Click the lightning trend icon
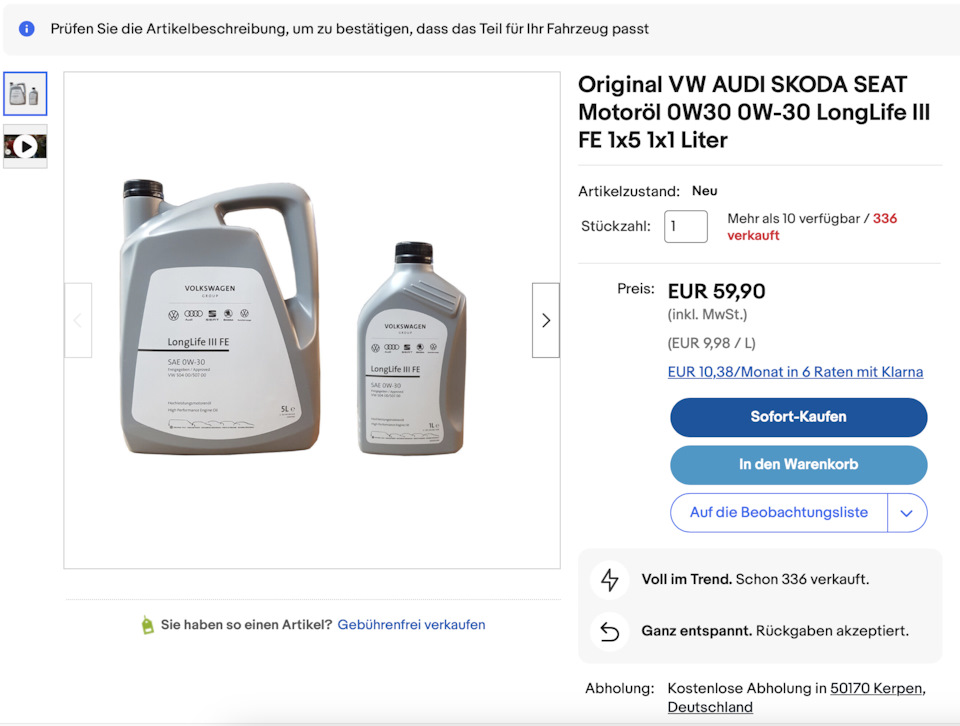The height and width of the screenshot is (726, 960). [x=609, y=579]
